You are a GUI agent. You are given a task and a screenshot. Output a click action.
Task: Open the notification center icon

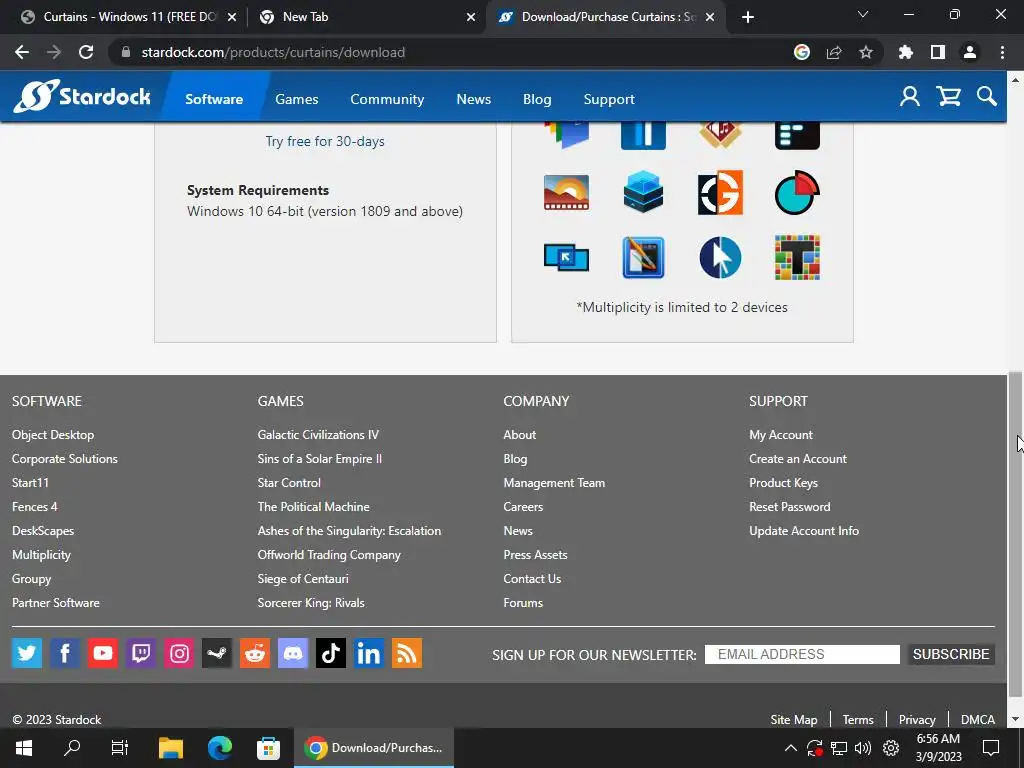tap(991, 748)
